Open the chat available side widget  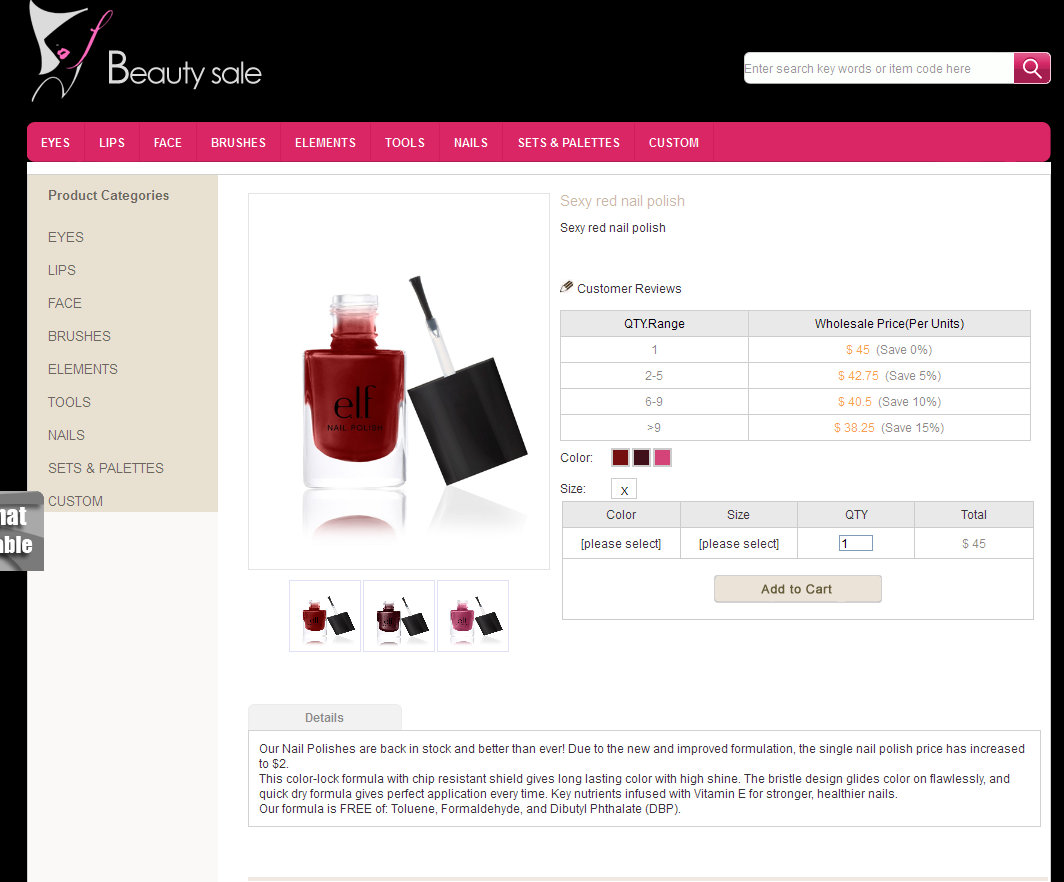22,531
